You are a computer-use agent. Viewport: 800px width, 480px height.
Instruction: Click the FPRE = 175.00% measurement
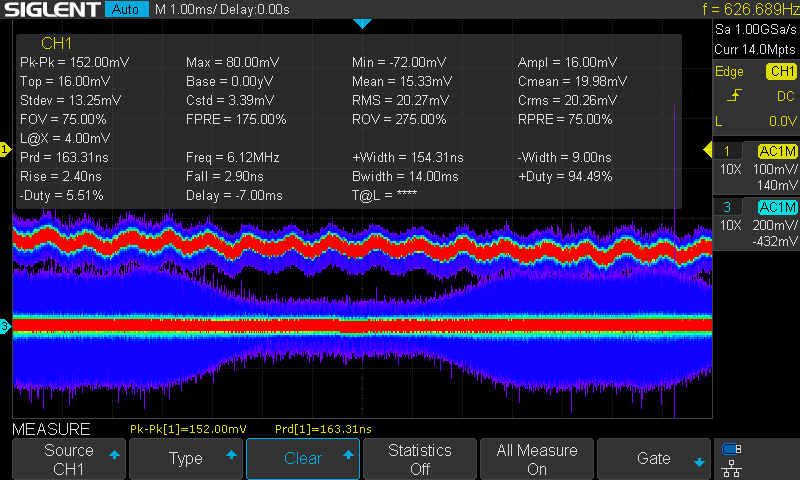236,119
